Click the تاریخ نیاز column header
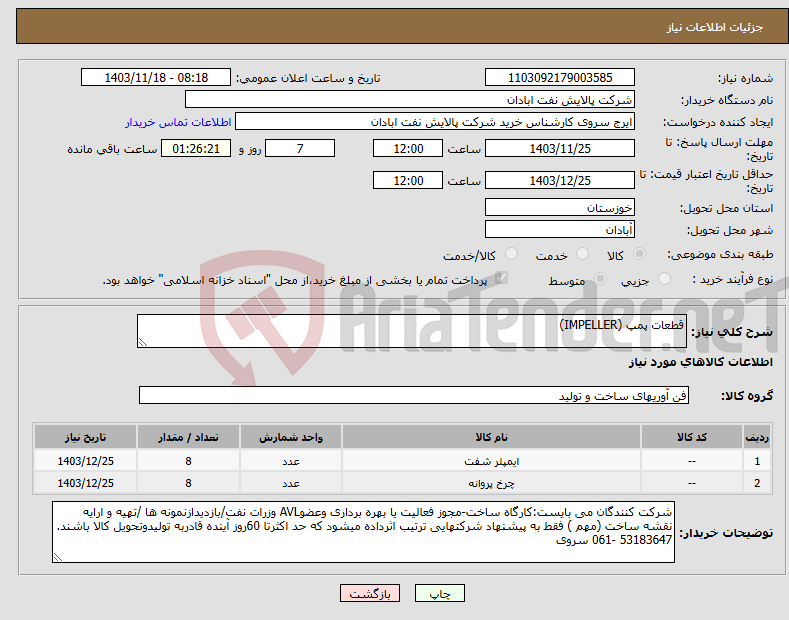Image resolution: width=789 pixels, height=620 pixels. coord(86,437)
